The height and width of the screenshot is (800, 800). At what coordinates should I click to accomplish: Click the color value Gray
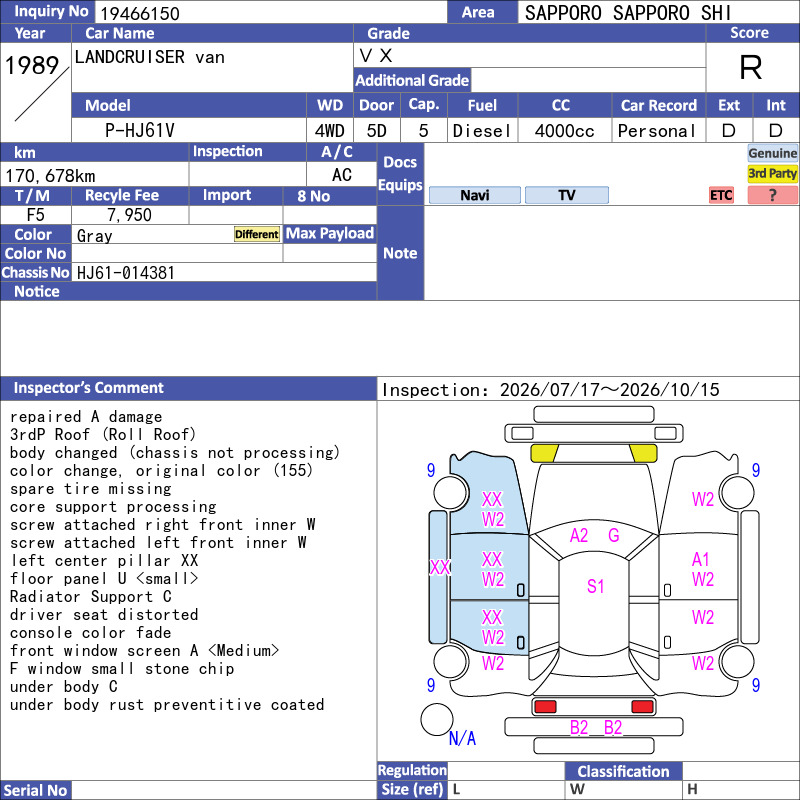click(94, 236)
